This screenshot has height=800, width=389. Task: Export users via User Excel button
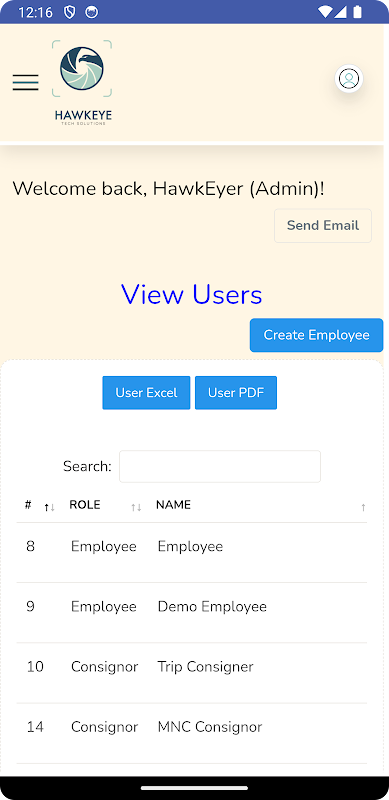click(x=146, y=393)
